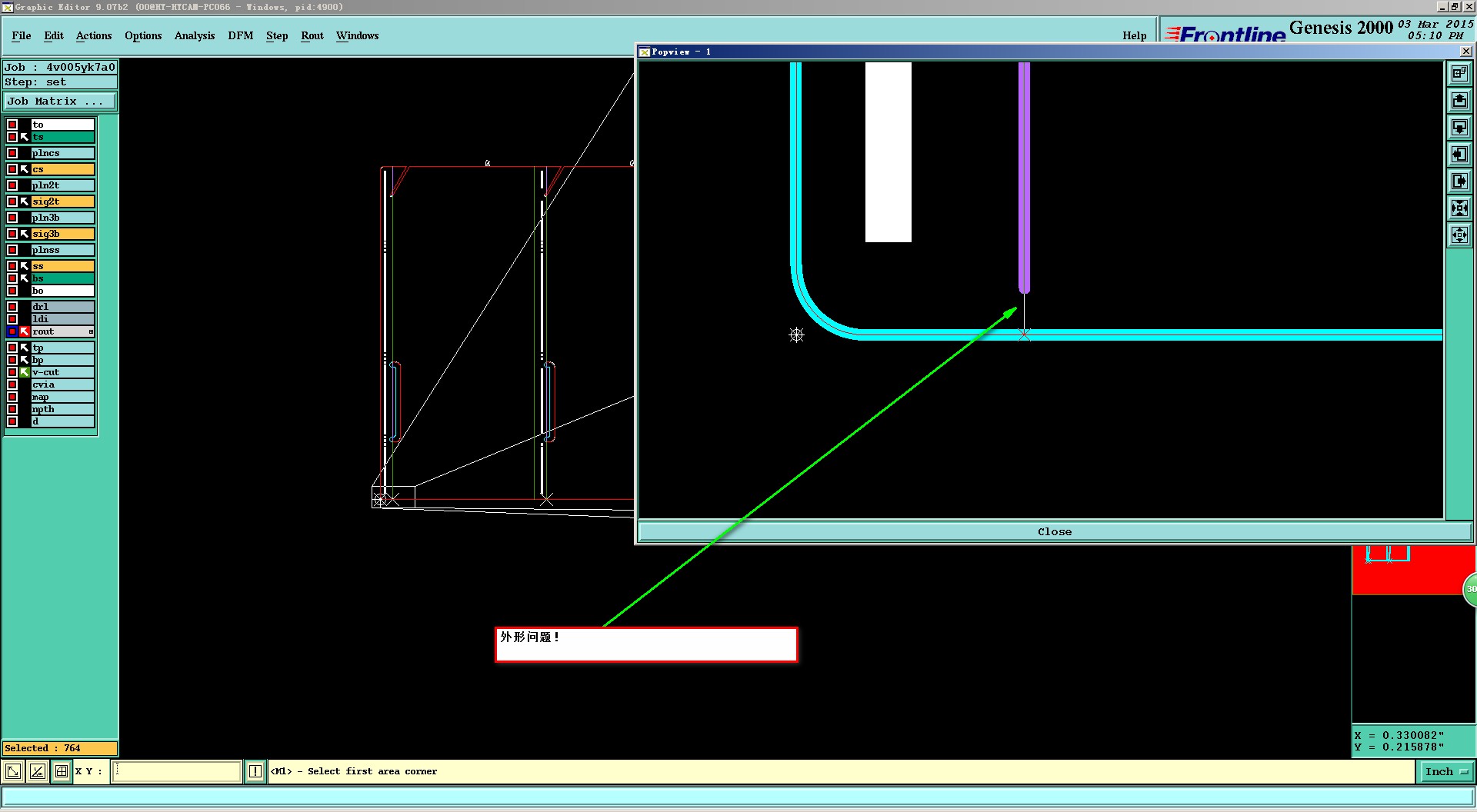Click the angle snap icon in bottom bar
The image size is (1477, 812).
[38, 771]
